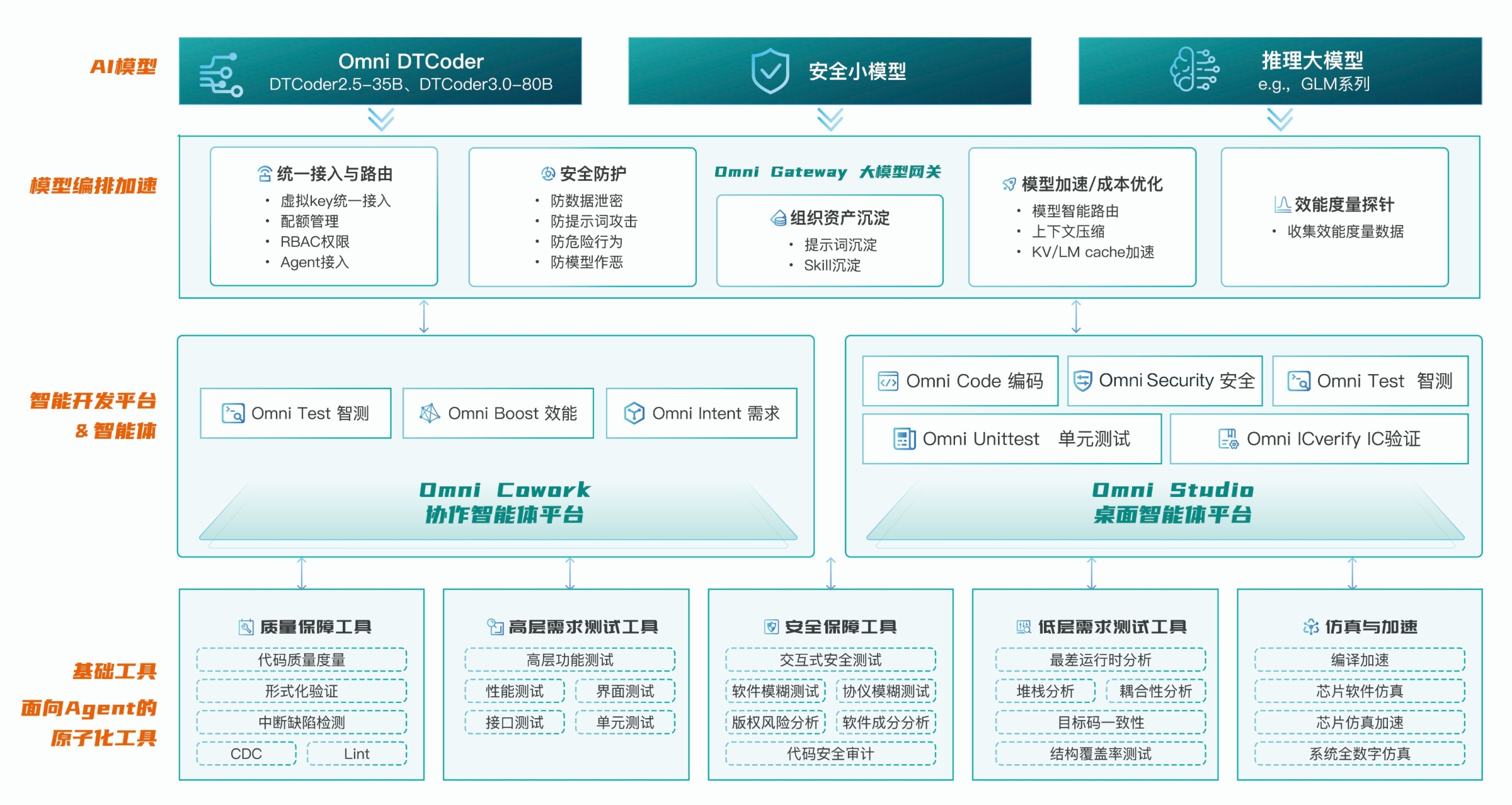Click the icon next to 安全防护 heading

pyautogui.click(x=548, y=173)
